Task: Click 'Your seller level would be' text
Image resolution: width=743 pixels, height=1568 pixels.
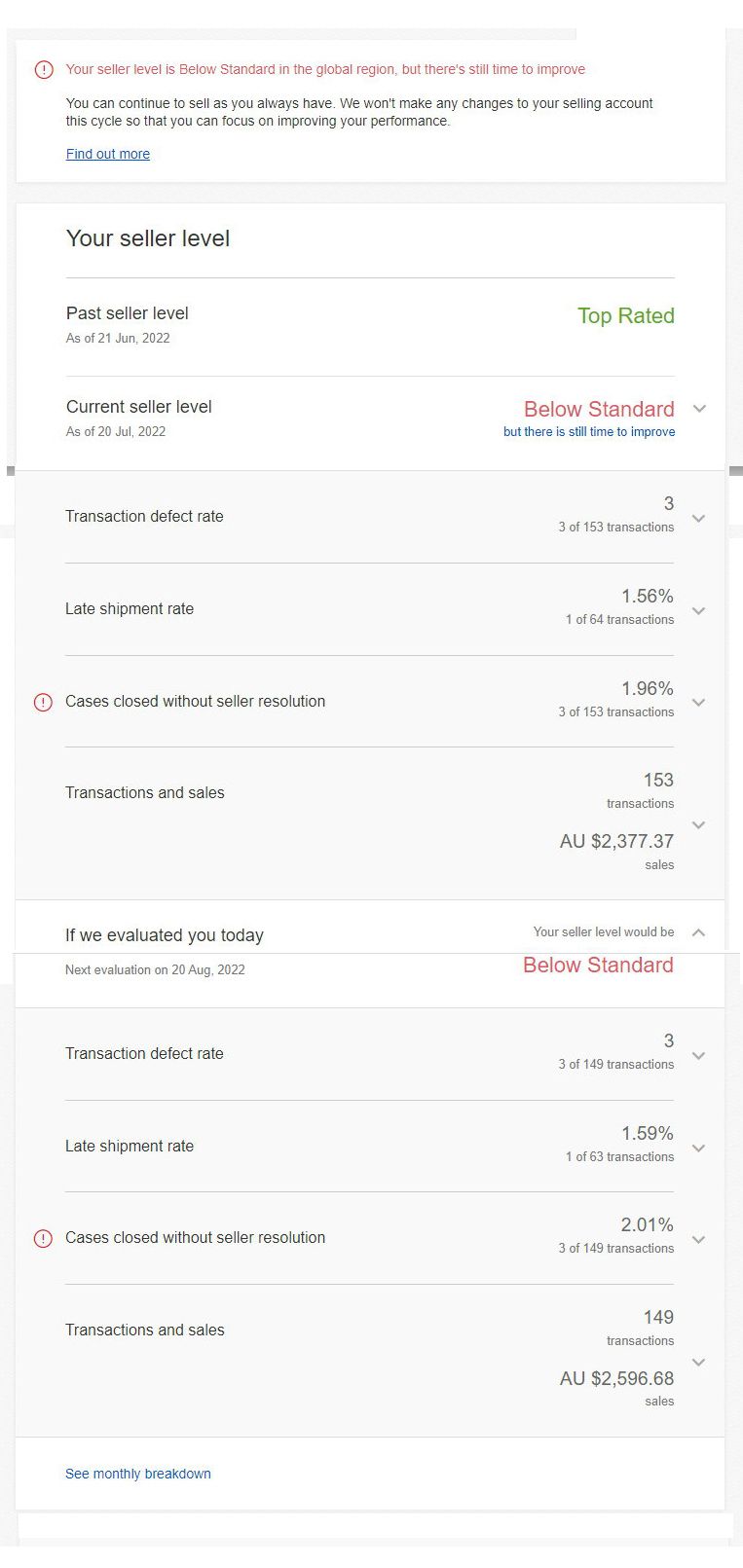Action: pyautogui.click(x=604, y=931)
